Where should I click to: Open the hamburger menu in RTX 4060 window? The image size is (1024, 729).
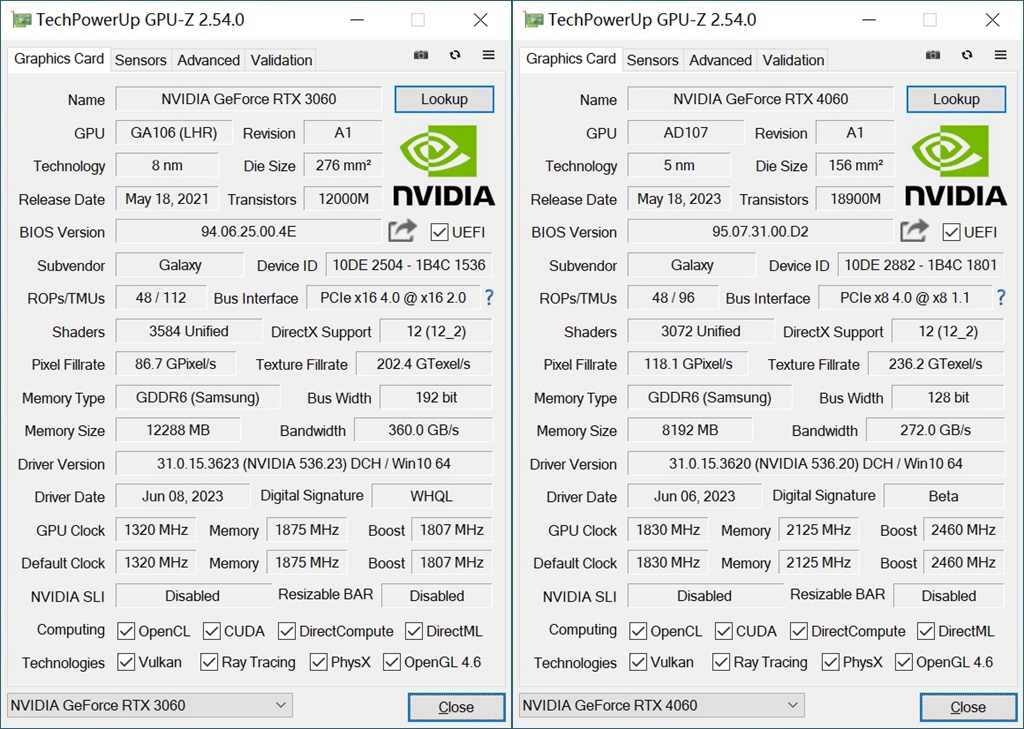tap(1000, 56)
